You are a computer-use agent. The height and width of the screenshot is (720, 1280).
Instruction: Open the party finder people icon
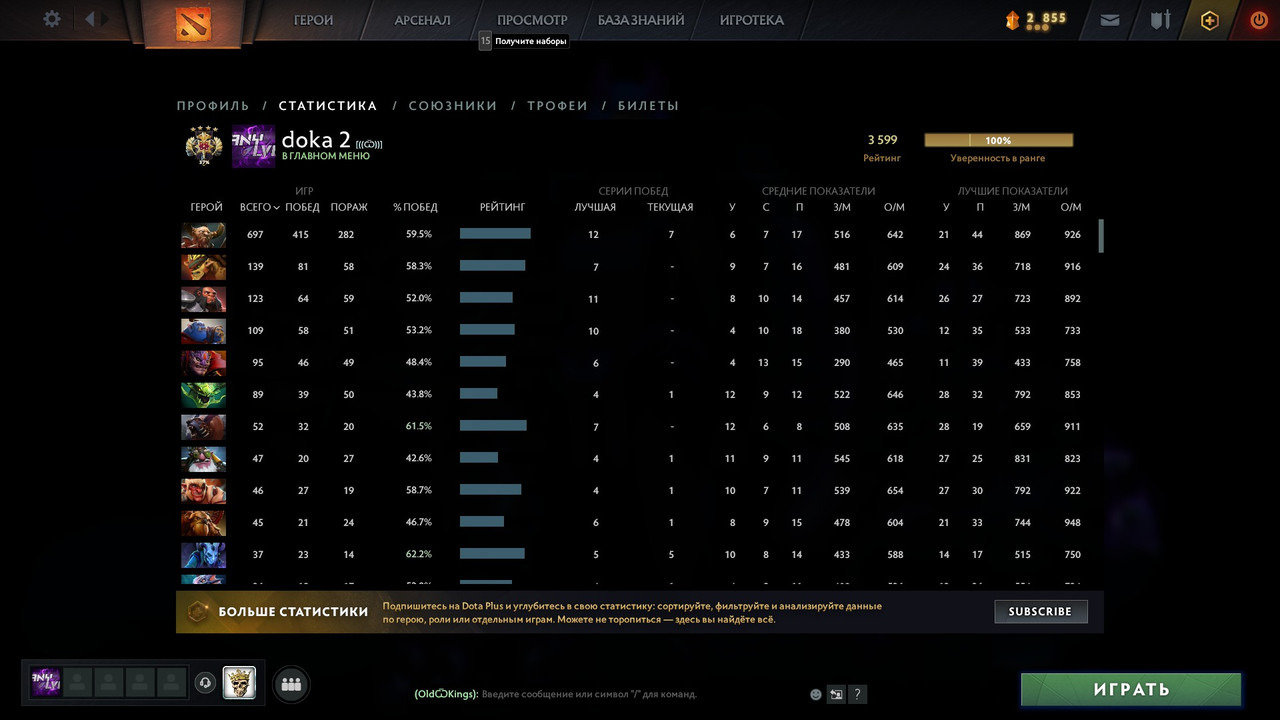tap(291, 684)
